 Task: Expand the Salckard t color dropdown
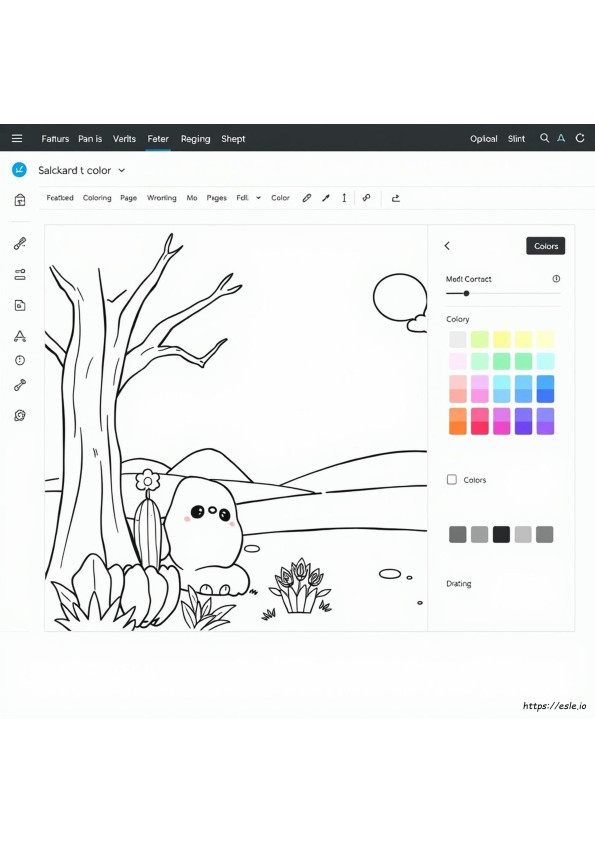(122, 170)
